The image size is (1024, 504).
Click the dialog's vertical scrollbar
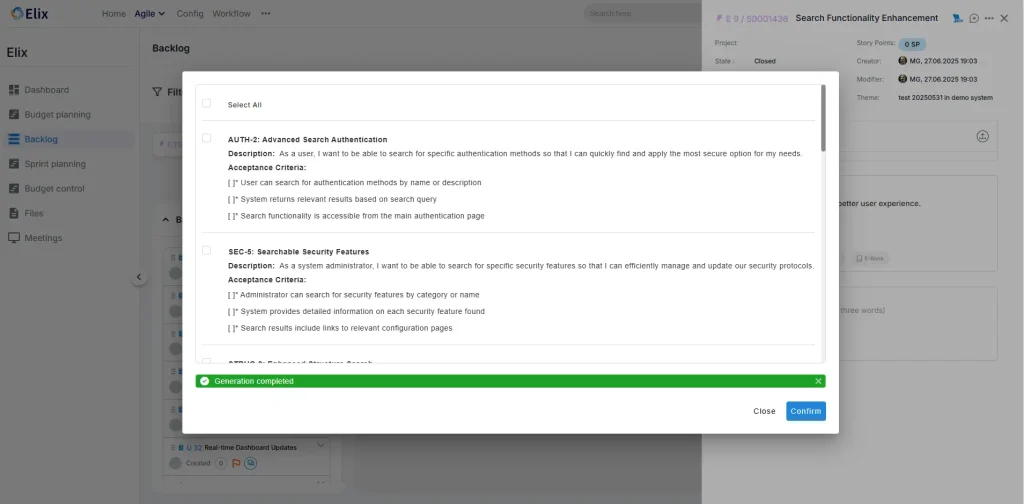point(823,118)
